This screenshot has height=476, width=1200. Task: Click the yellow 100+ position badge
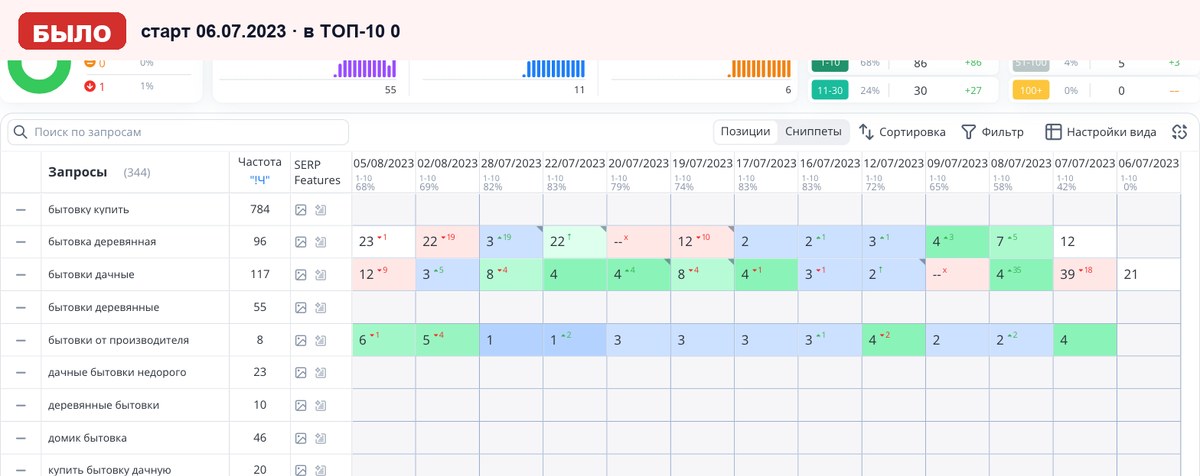(1030, 90)
